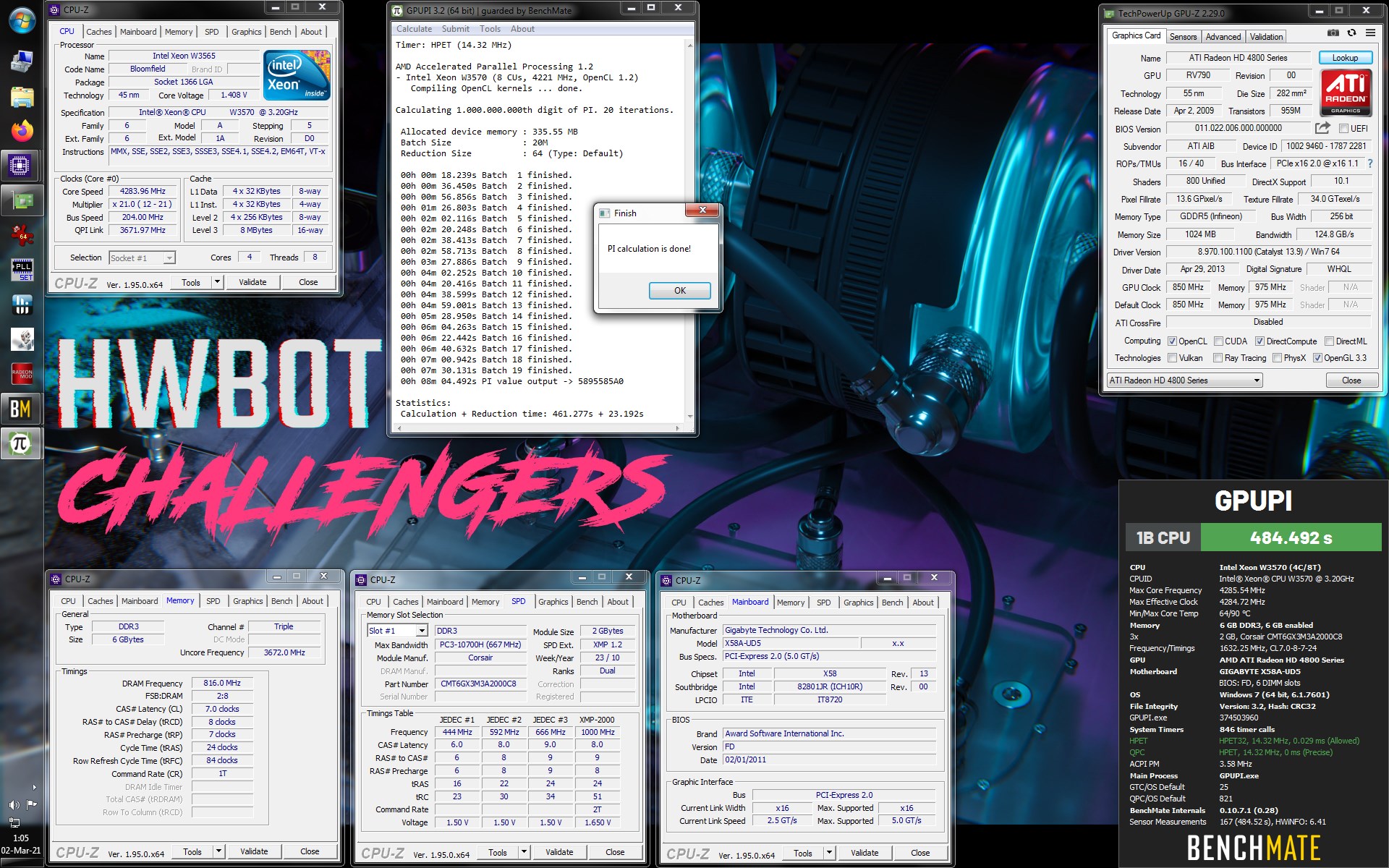Click the system tray volume icon
The width and height of the screenshot is (1389, 868).
tap(14, 805)
